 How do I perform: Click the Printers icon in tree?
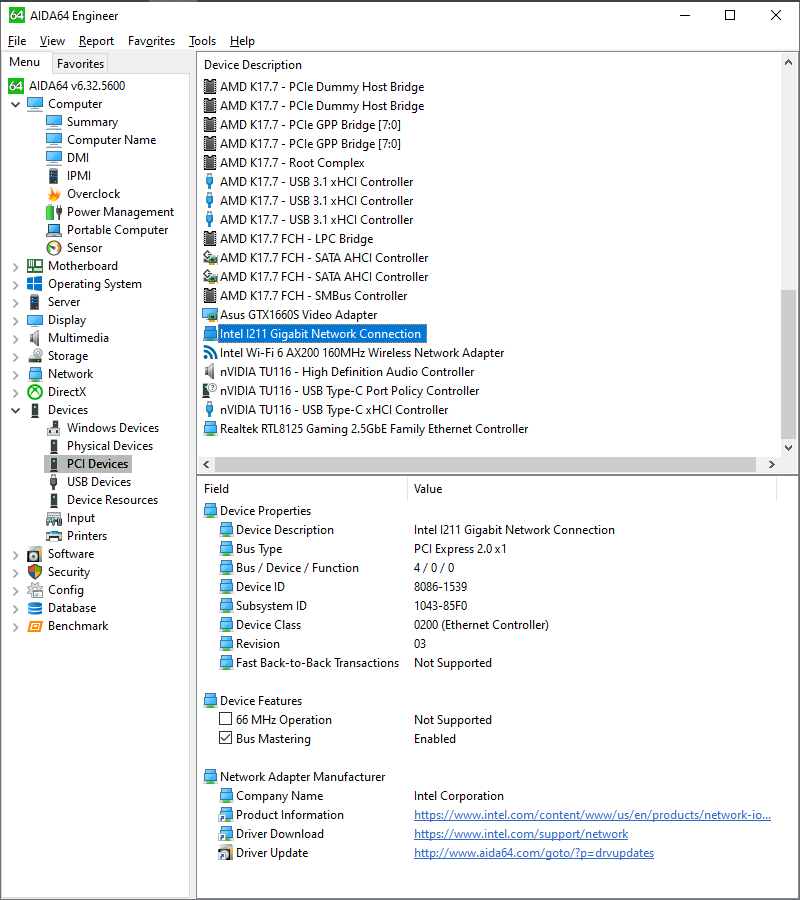54,536
